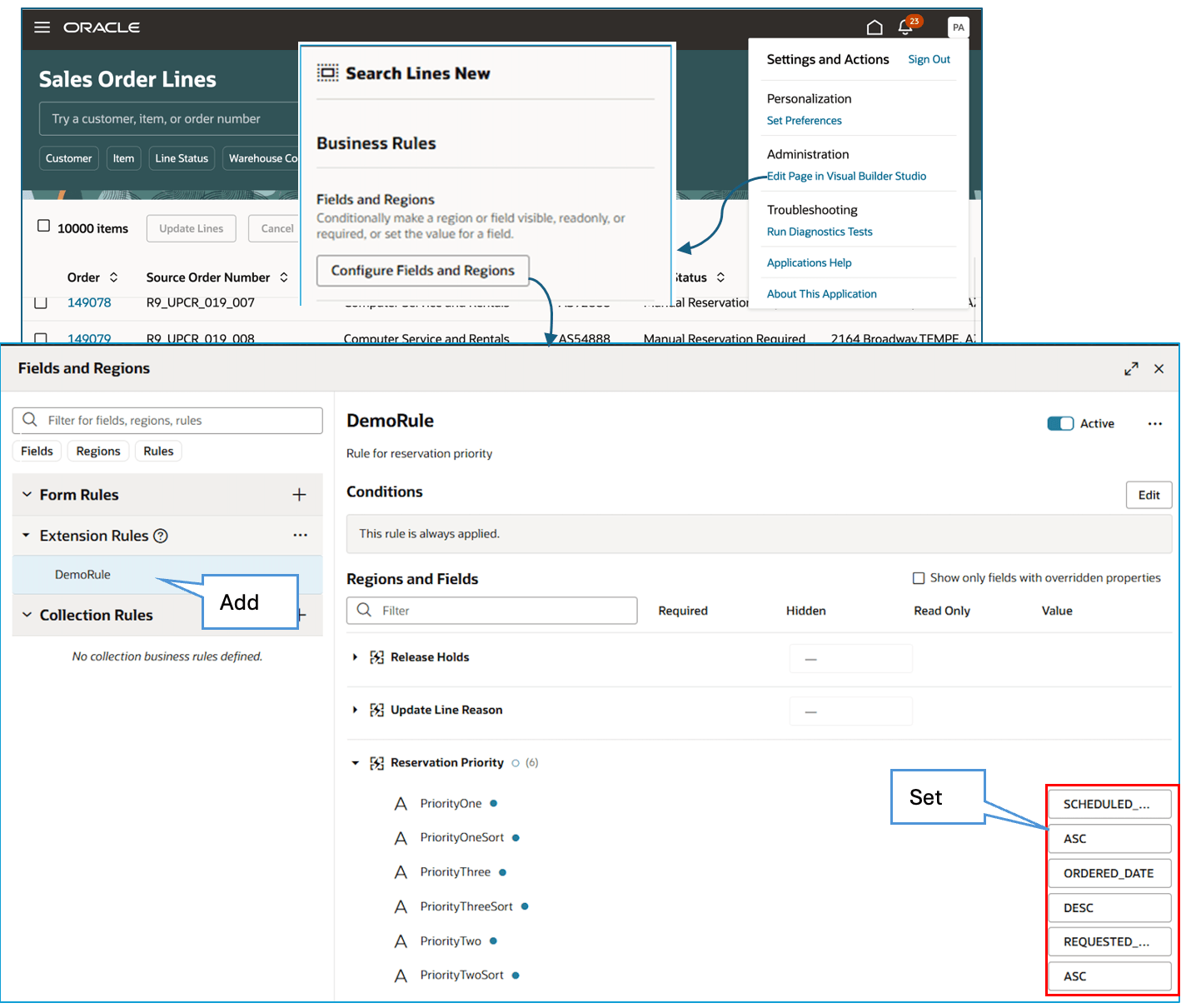1186x1008 pixels.
Task: Open notifications bell with 23 alerts
Action: 906,27
